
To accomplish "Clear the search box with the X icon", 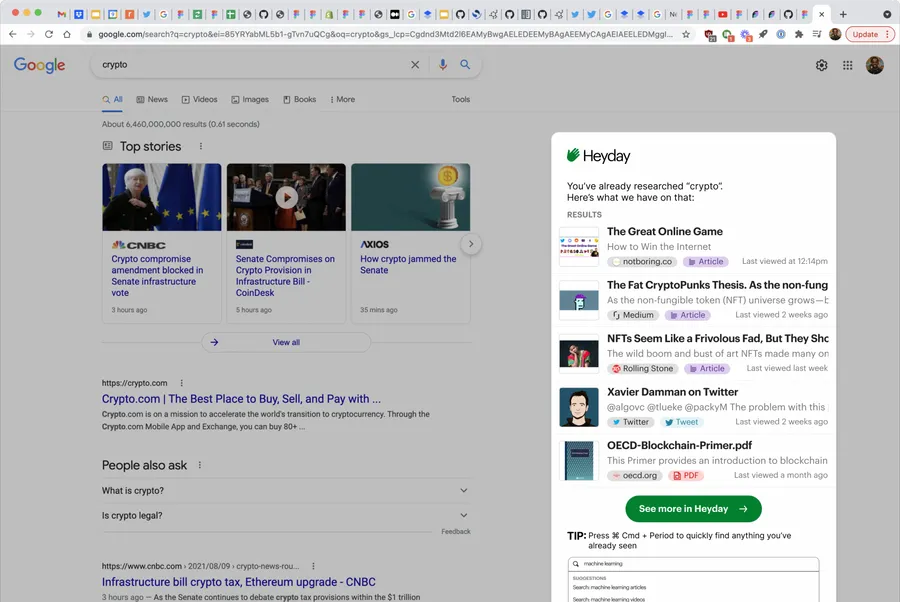I will tap(415, 65).
